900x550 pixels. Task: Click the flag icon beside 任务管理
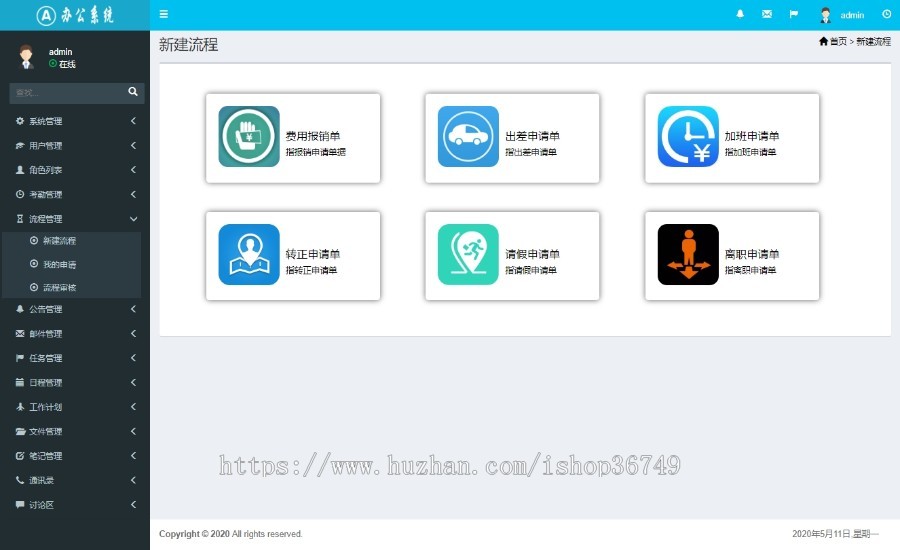click(20, 358)
